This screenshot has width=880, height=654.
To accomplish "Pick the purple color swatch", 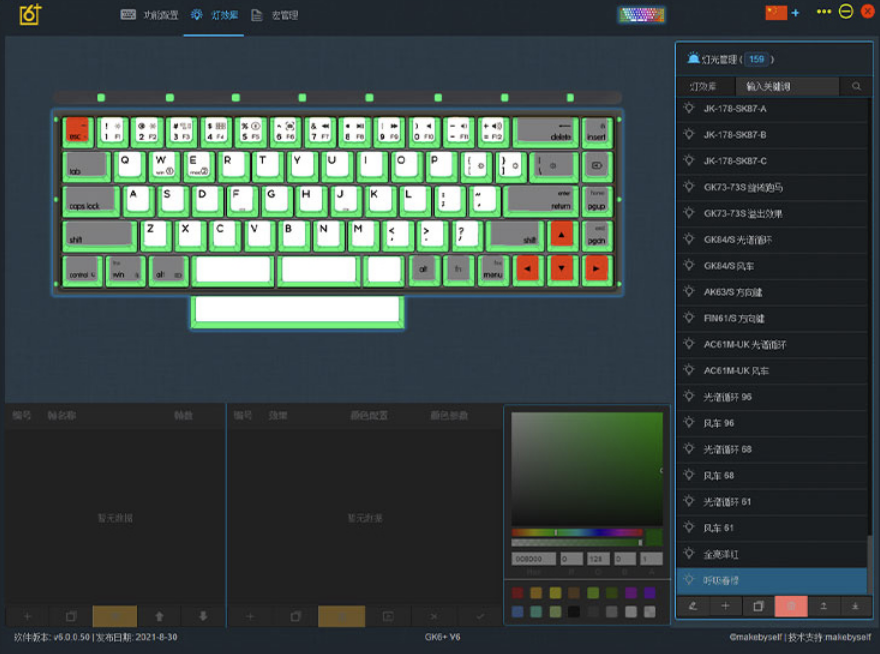I will (x=632, y=593).
